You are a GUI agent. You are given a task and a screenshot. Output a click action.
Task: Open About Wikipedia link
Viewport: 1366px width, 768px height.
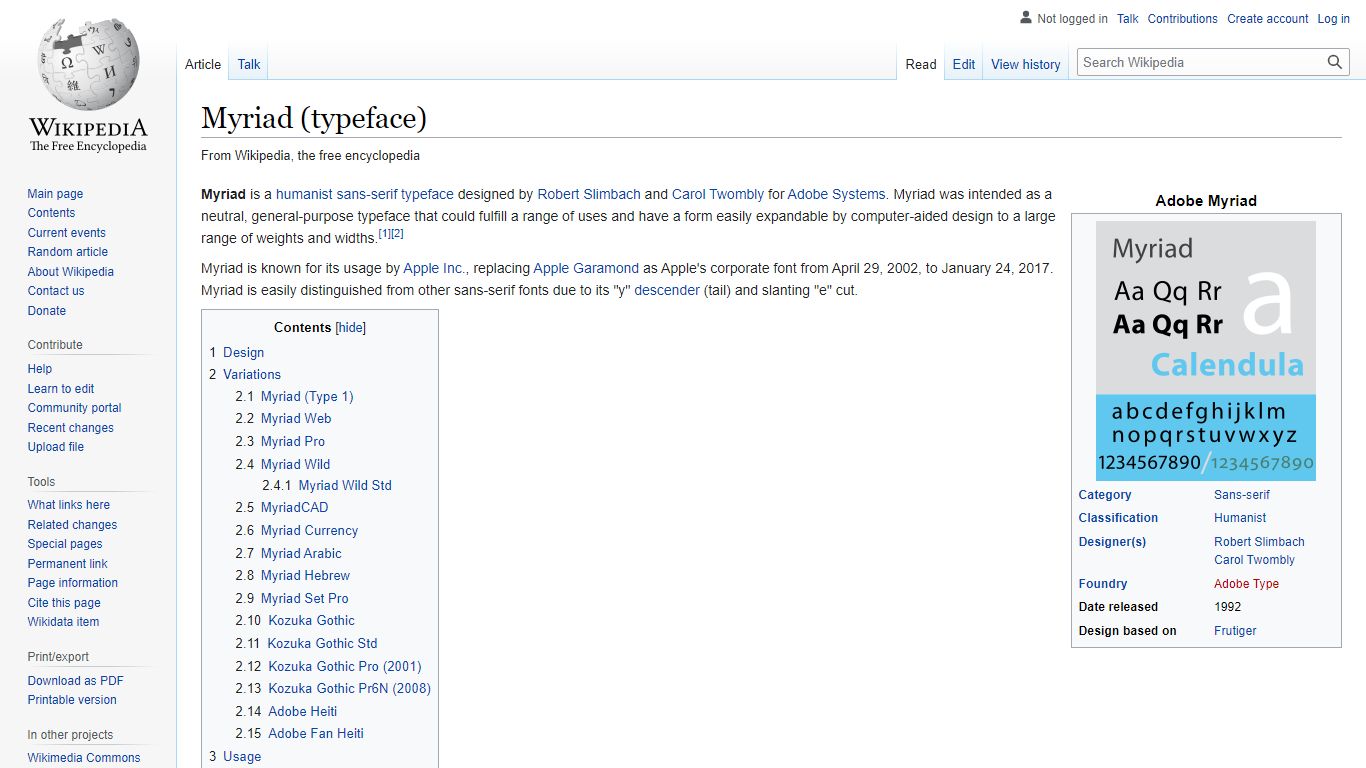click(x=71, y=272)
